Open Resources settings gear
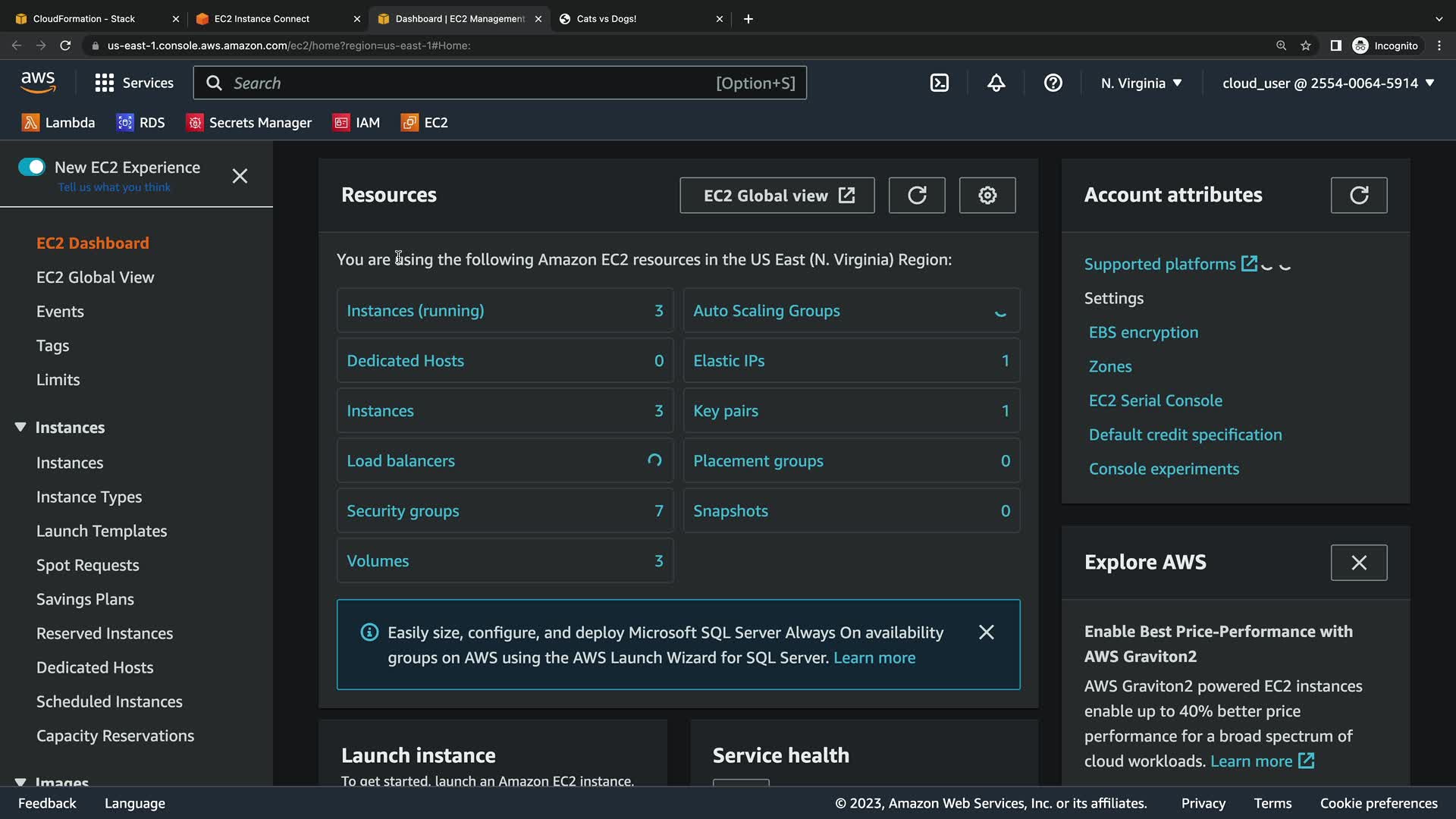Screen dimensions: 1456x819 (987, 195)
